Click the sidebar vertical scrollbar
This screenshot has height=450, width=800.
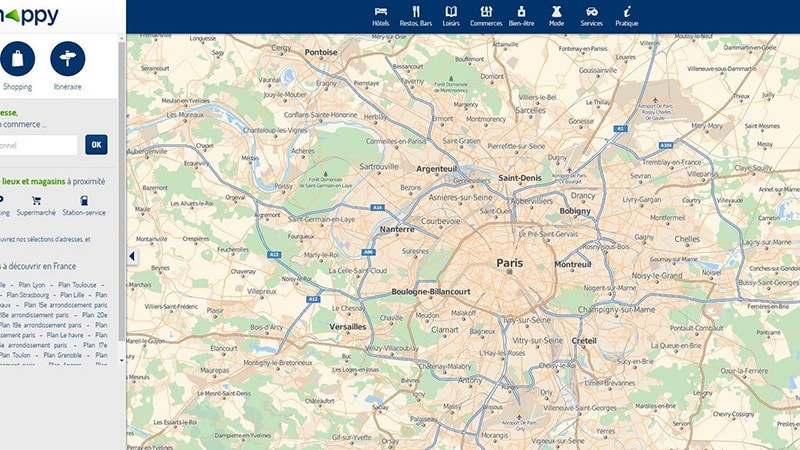tap(121, 191)
